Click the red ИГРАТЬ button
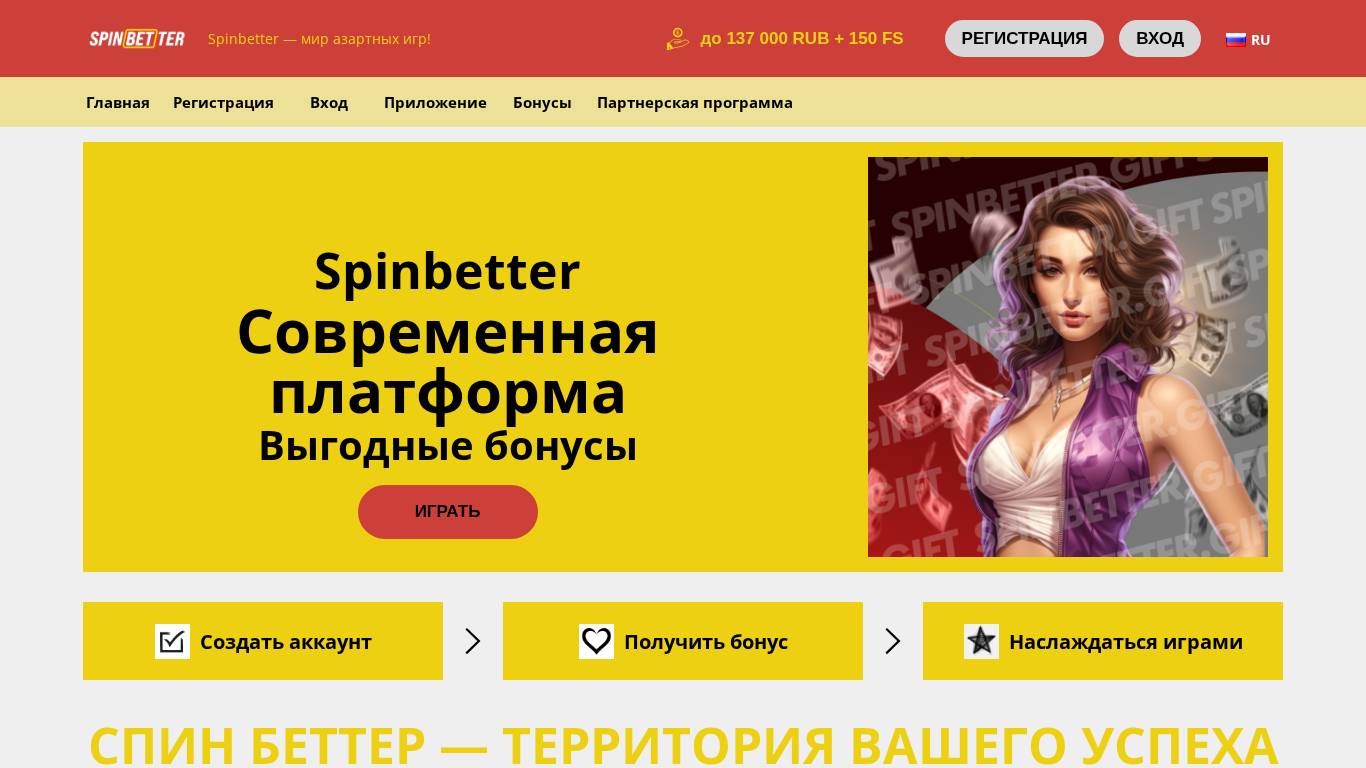This screenshot has width=1366, height=768. (448, 512)
